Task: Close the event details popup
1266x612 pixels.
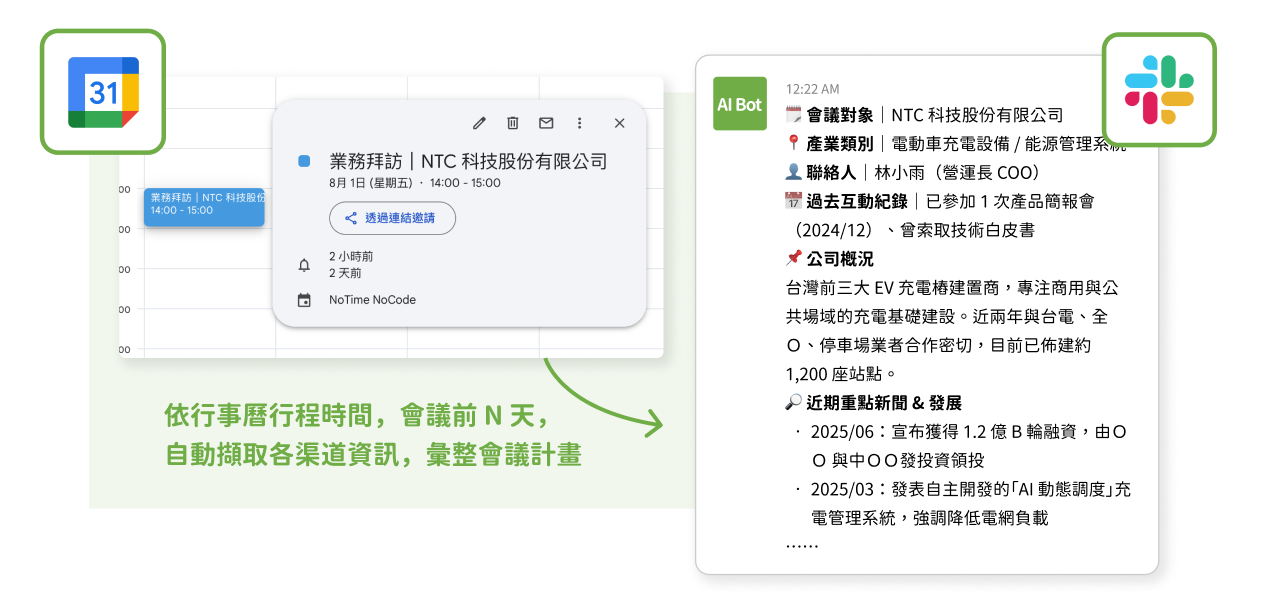Action: coord(619,123)
